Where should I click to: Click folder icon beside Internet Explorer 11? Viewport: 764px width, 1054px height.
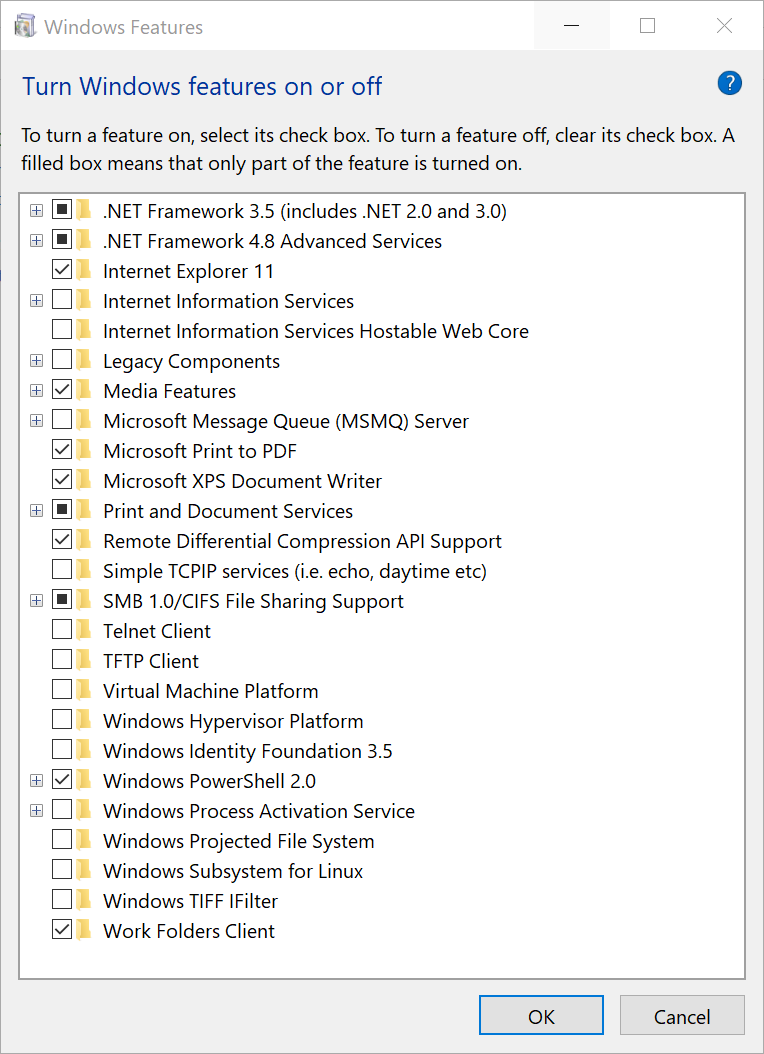(x=85, y=271)
